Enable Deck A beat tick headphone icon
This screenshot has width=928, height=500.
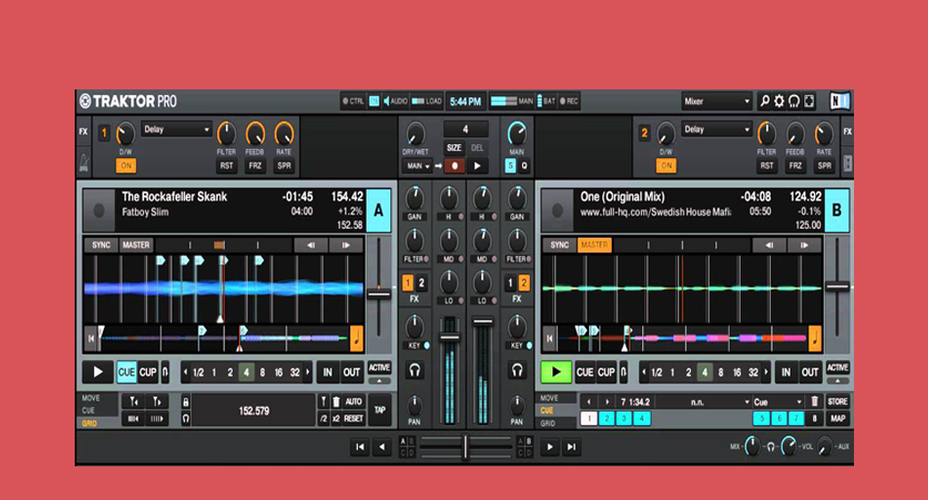pos(185,418)
